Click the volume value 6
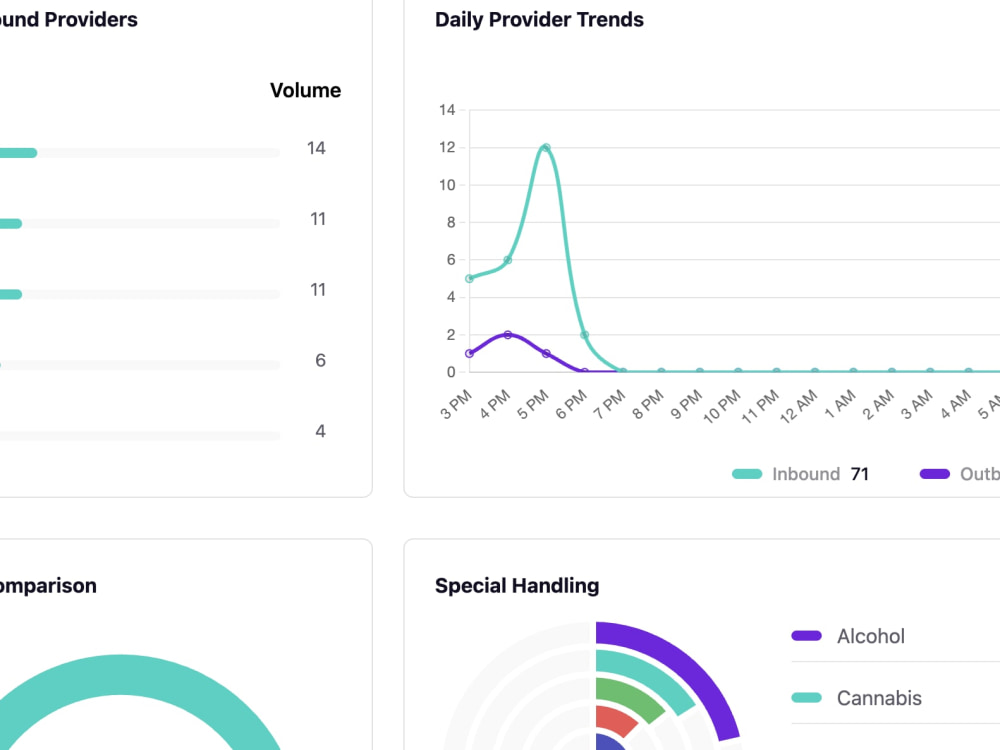The image size is (1000, 750). [320, 361]
